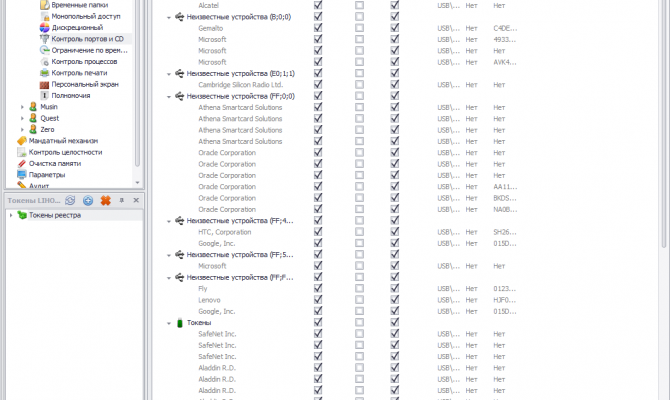Click the Контроль процессов gear icon
This screenshot has width=670, height=400.
pyautogui.click(x=44, y=62)
